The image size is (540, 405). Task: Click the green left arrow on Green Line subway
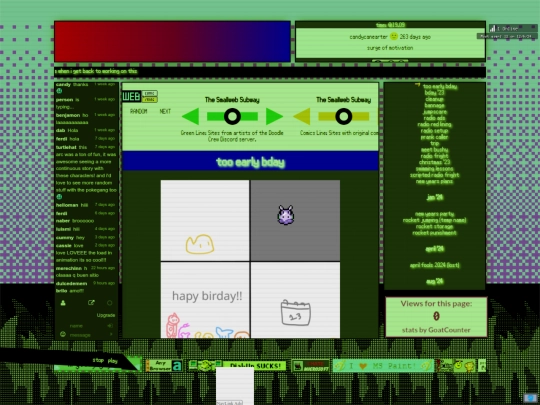coord(190,116)
